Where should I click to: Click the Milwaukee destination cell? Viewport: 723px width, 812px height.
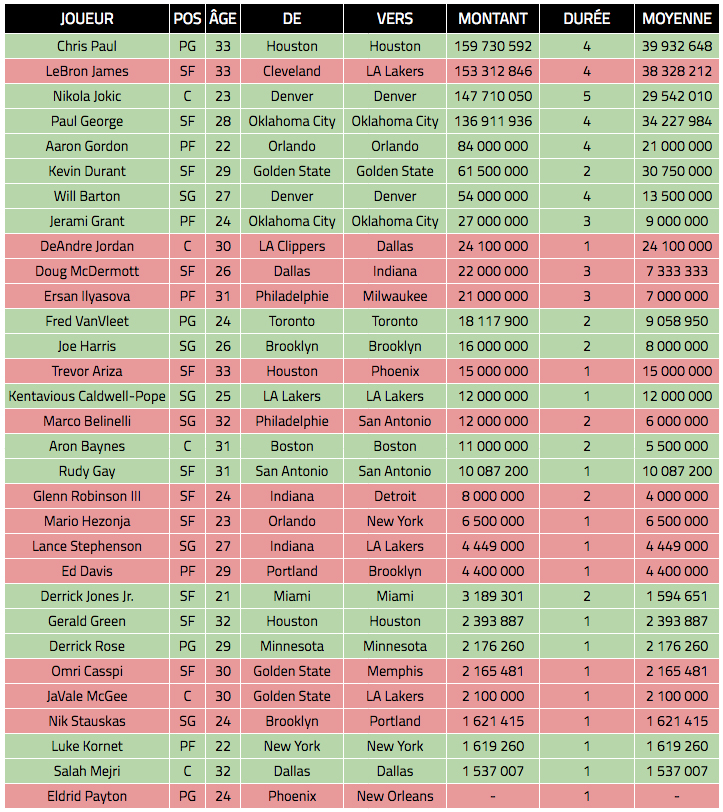(x=395, y=296)
